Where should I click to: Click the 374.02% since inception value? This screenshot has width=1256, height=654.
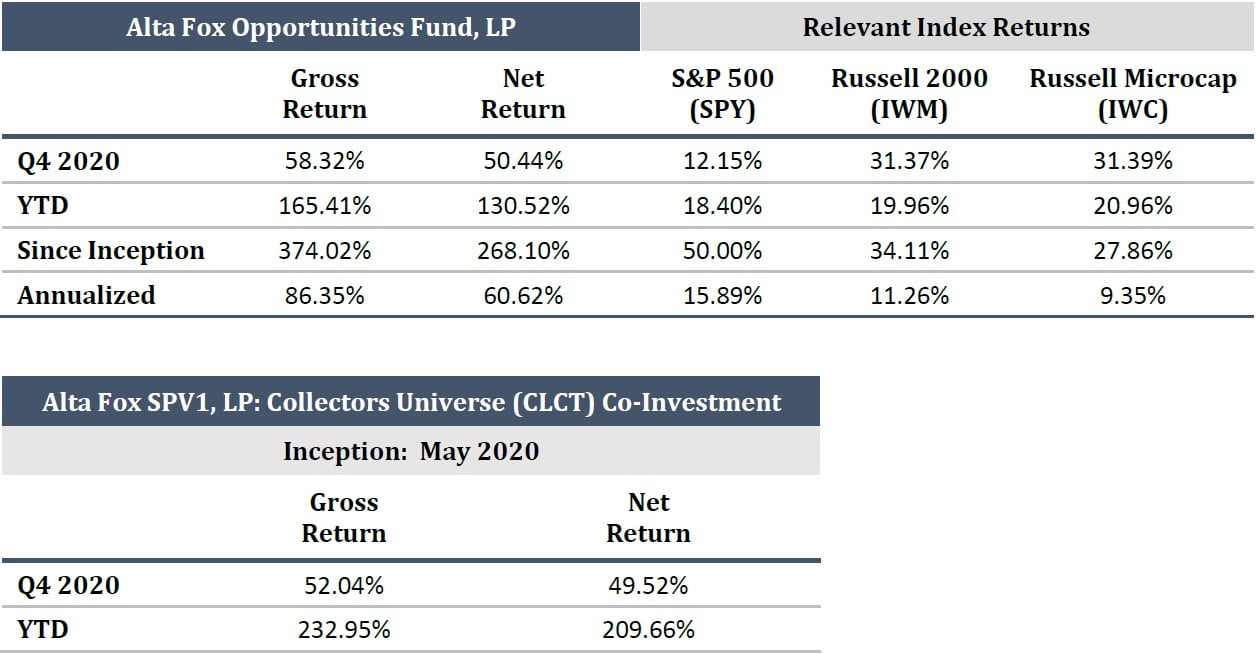324,251
